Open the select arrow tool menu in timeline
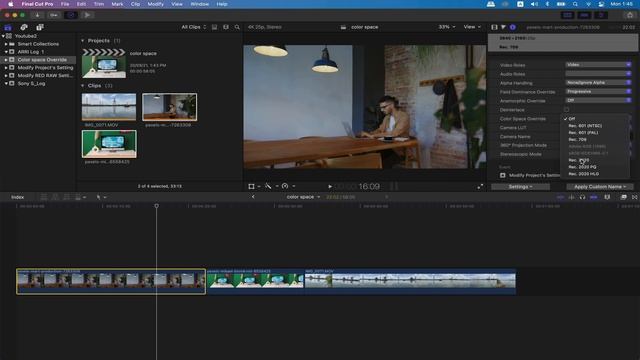 tap(101, 197)
